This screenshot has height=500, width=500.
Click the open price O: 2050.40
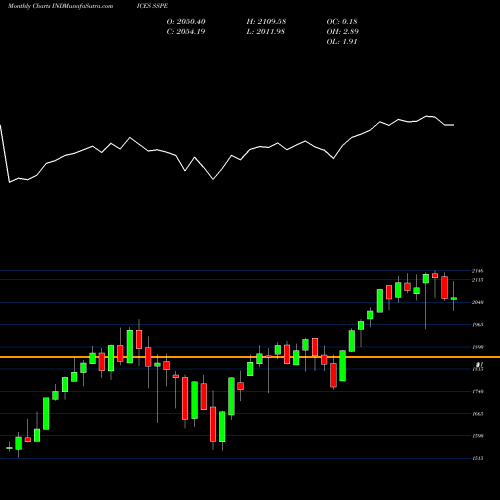pos(186,22)
